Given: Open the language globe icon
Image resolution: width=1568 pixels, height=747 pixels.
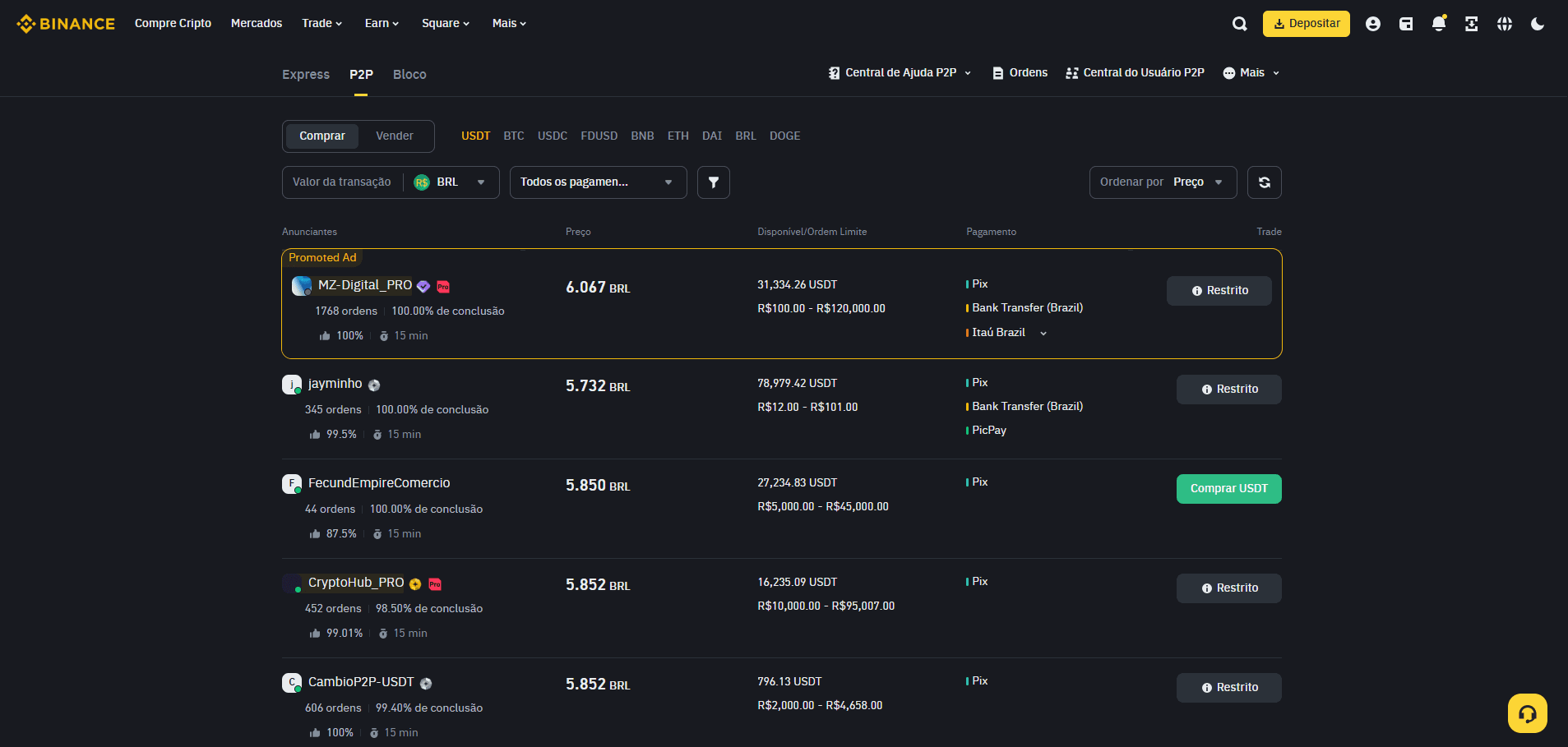Looking at the screenshot, I should (x=1505, y=24).
